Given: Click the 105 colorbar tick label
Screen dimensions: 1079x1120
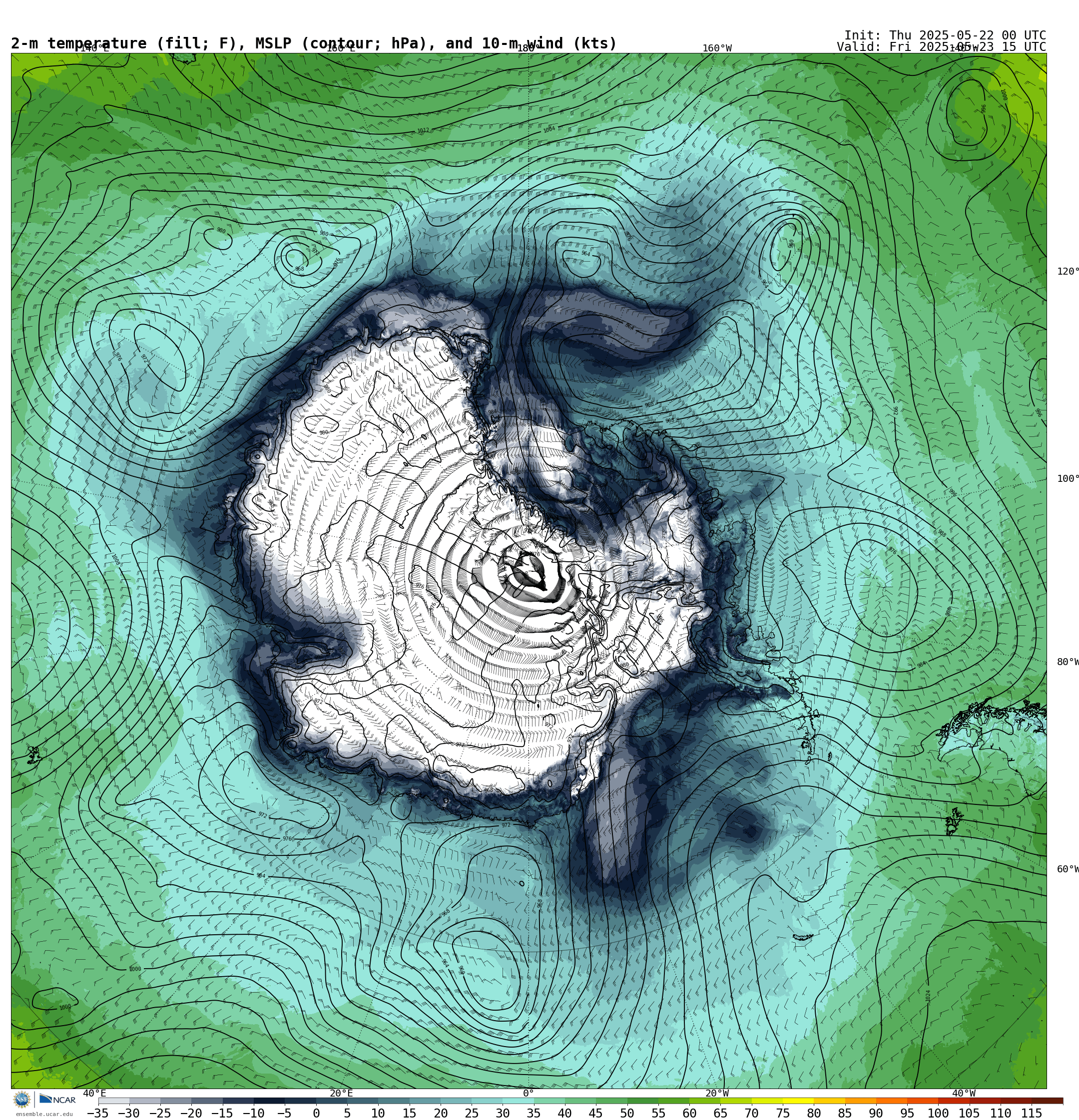Looking at the screenshot, I should [x=969, y=1113].
